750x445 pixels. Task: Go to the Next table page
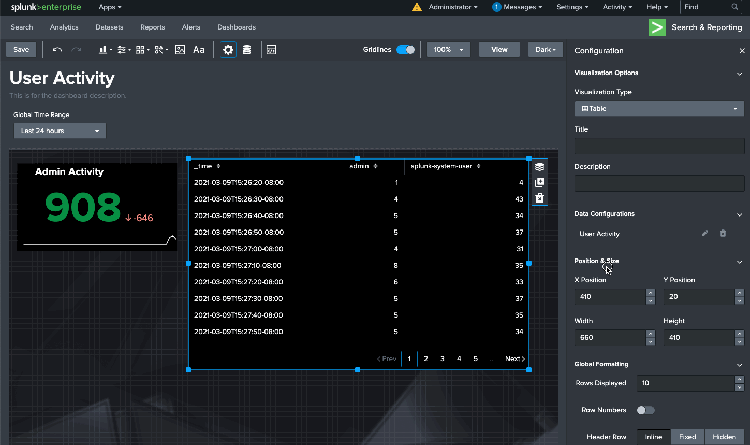pyautogui.click(x=514, y=358)
